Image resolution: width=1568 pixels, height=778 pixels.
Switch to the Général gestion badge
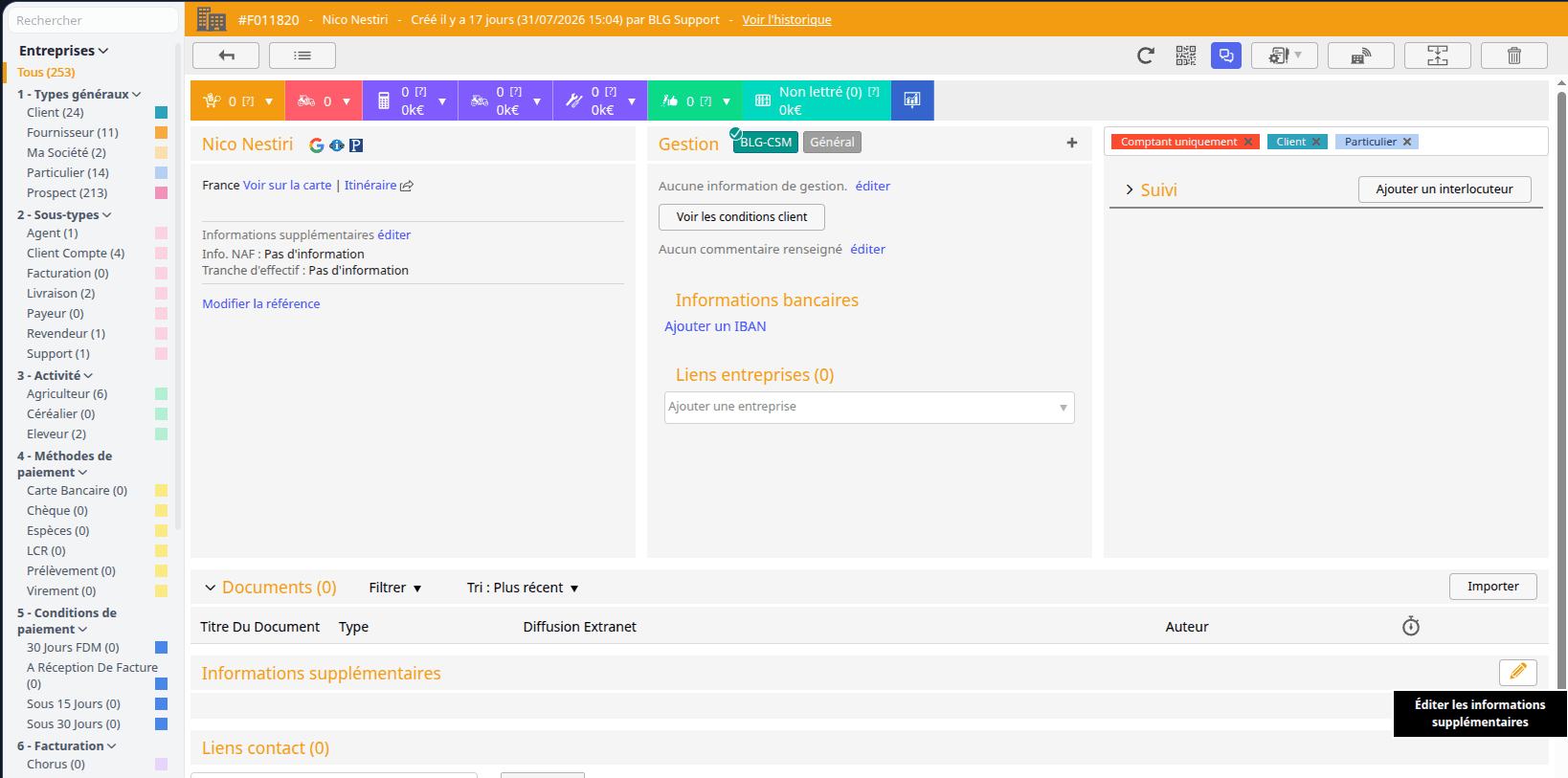[x=832, y=143]
